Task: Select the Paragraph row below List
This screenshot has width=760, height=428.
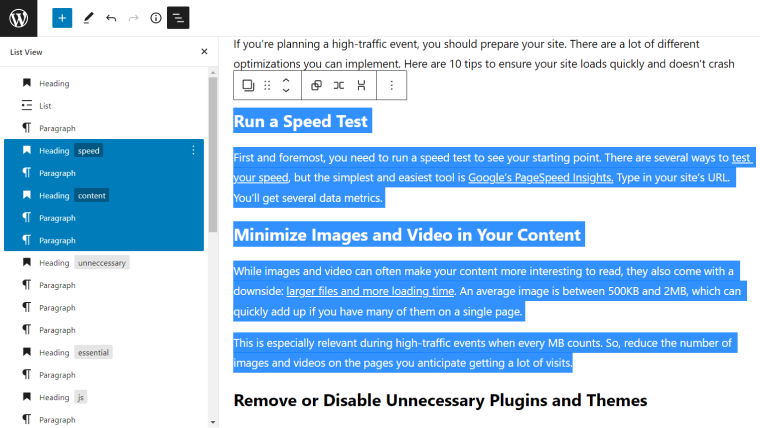Action: coord(104,128)
